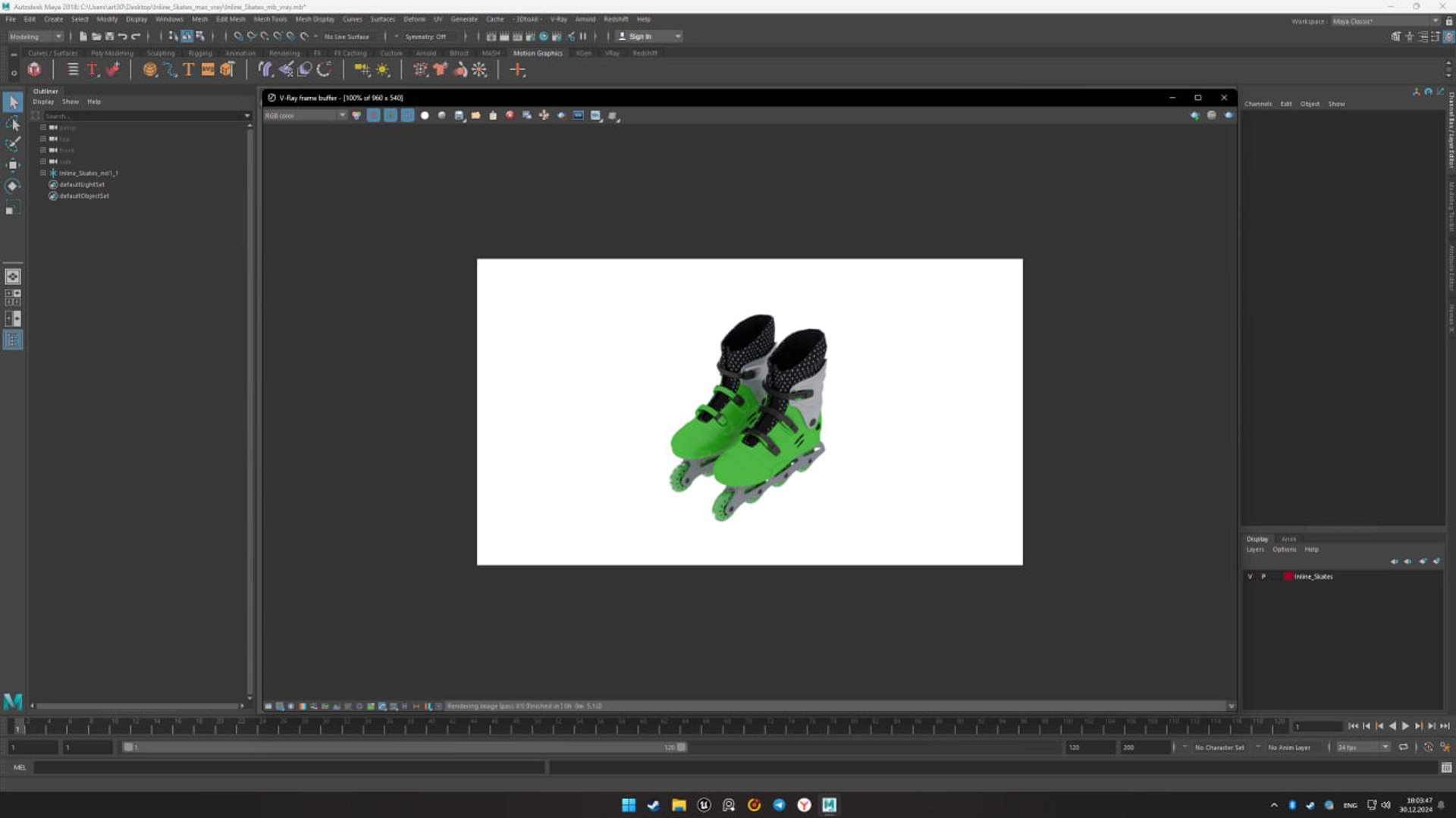
Task: Open the V-Ray menu in menu bar
Action: coord(559,20)
